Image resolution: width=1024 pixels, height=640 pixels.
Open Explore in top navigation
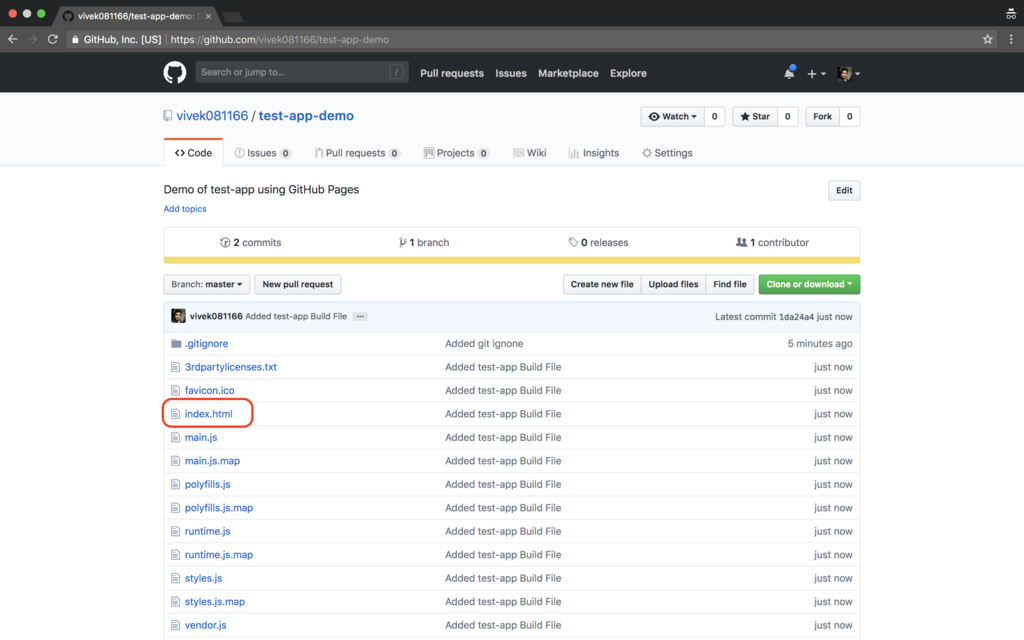point(628,73)
